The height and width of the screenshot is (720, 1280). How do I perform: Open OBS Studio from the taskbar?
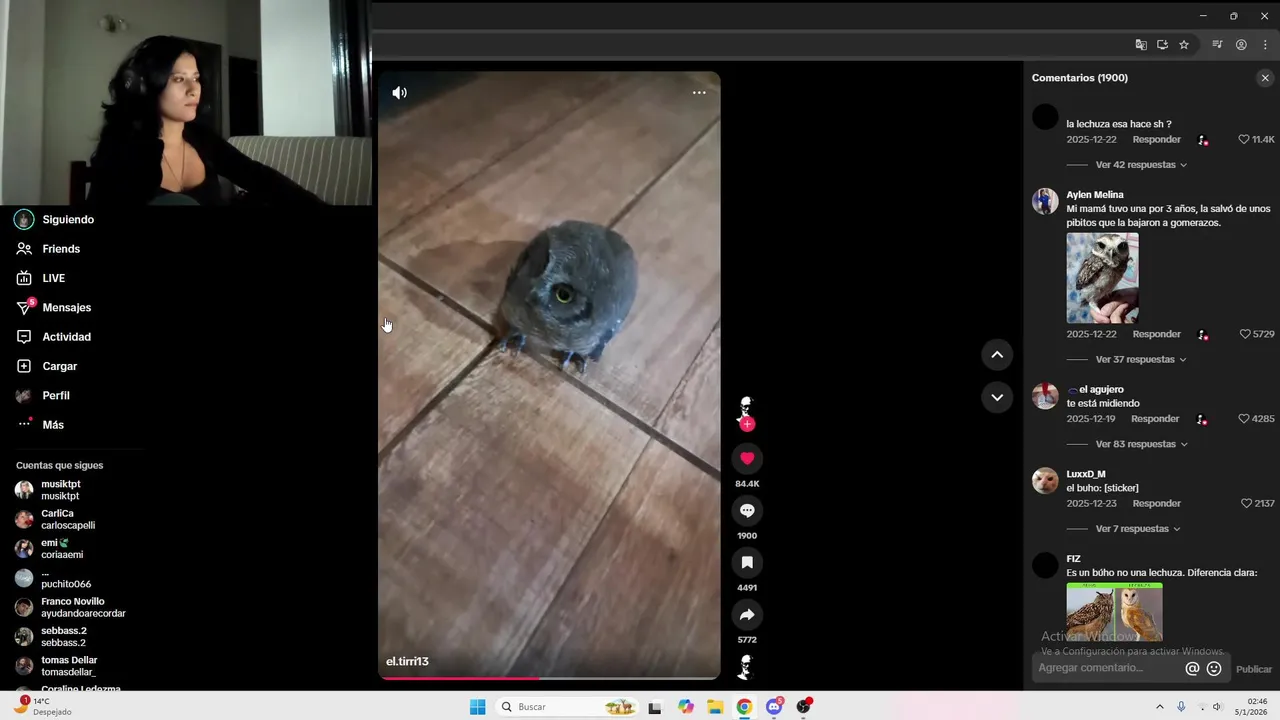point(804,707)
